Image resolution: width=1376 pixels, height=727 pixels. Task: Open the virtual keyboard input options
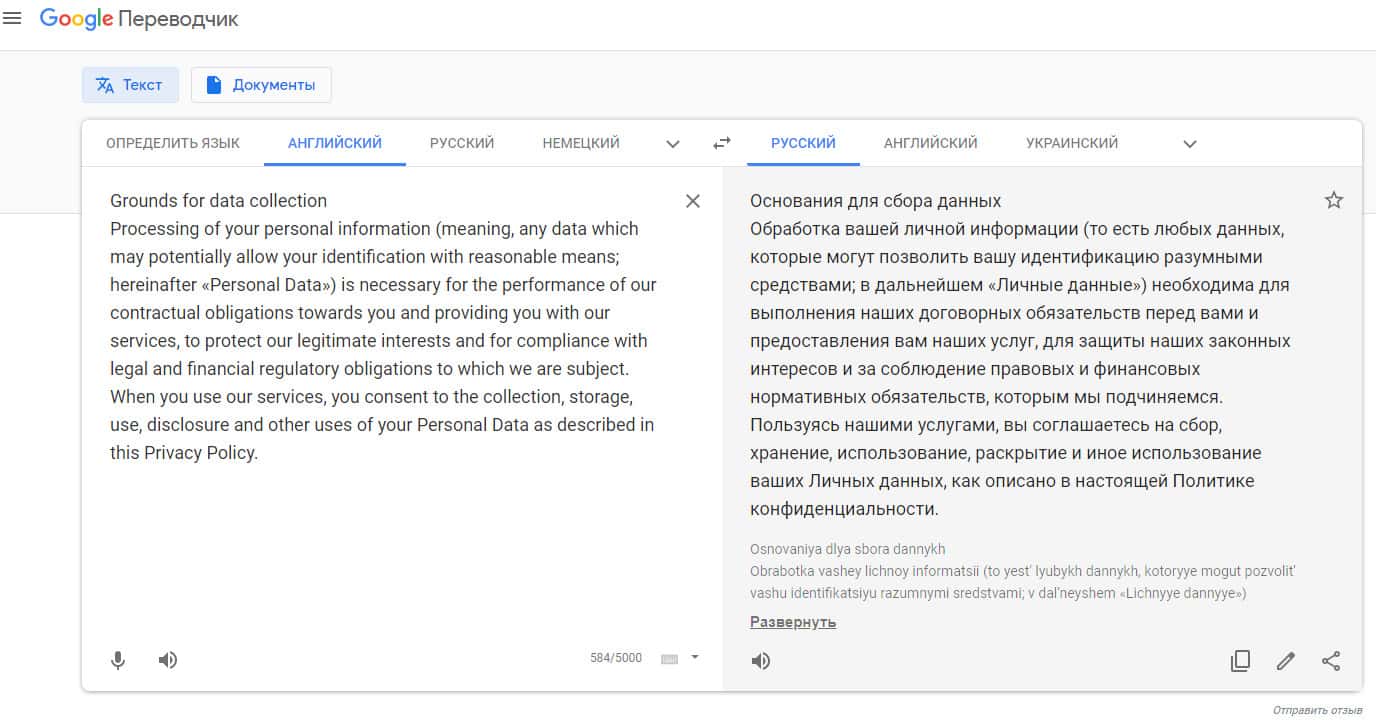[680, 658]
